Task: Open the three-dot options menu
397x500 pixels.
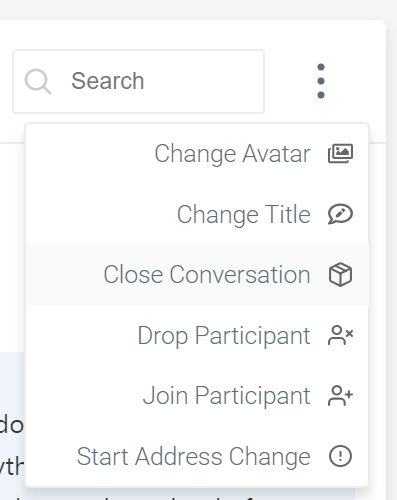Action: [x=321, y=81]
